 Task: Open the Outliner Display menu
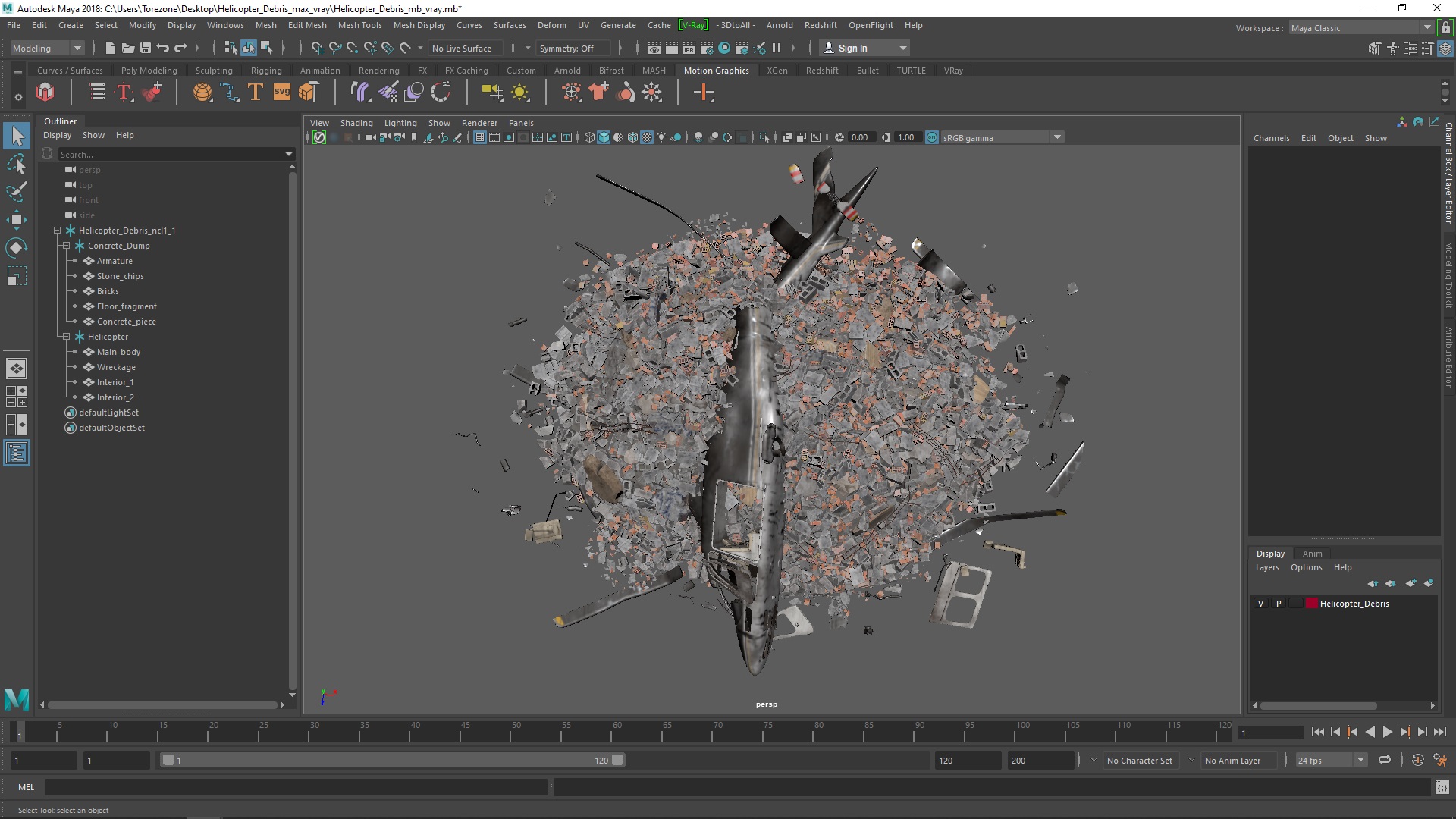pos(57,135)
